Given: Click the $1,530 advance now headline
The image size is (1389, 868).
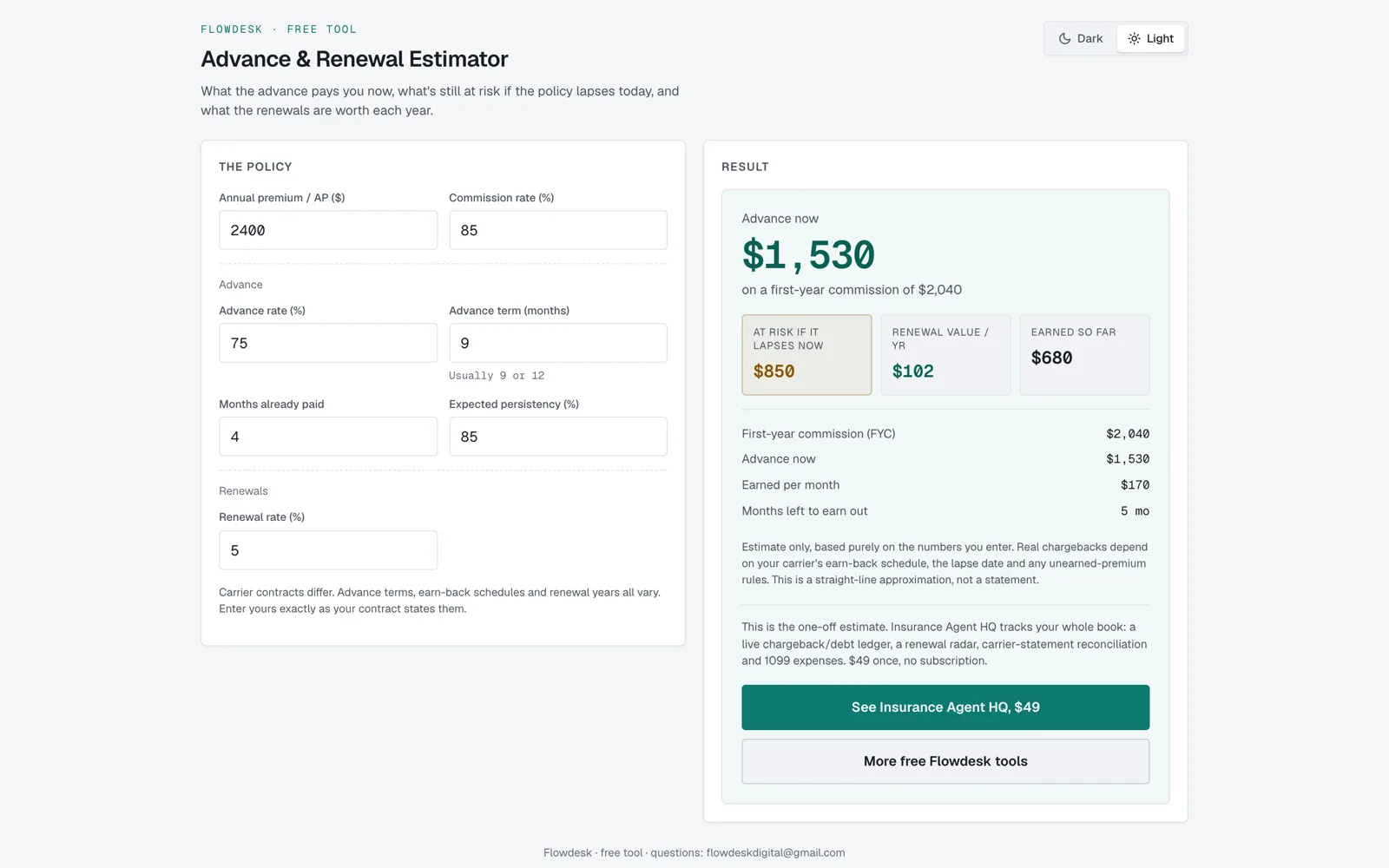Looking at the screenshot, I should click(808, 255).
